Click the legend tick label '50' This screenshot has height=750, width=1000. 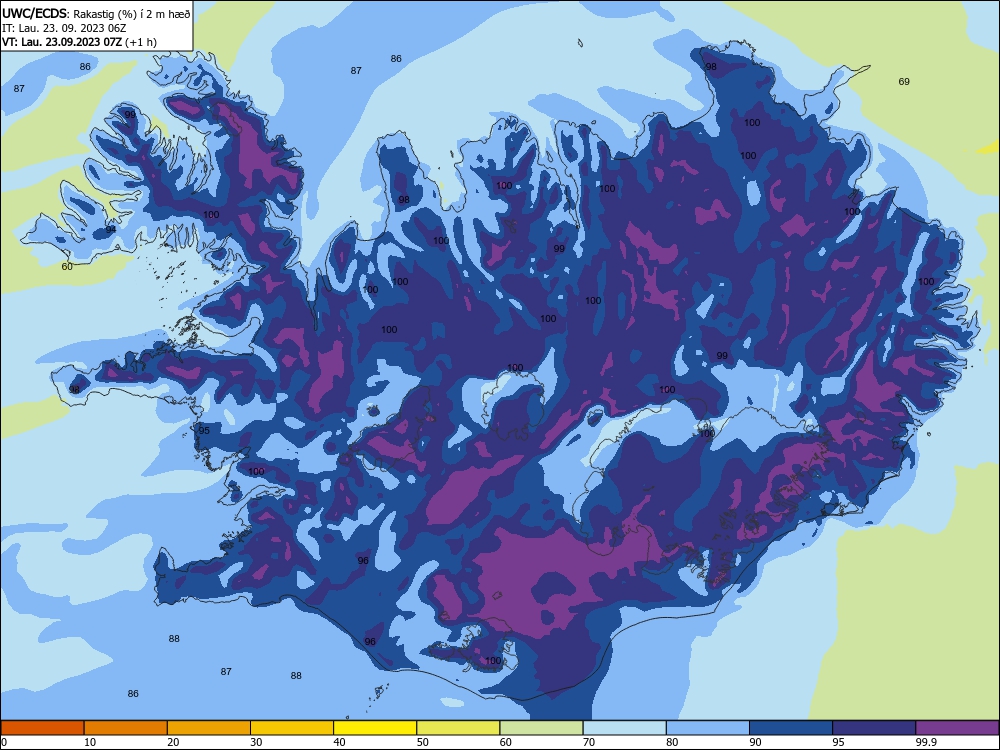pyautogui.click(x=423, y=742)
